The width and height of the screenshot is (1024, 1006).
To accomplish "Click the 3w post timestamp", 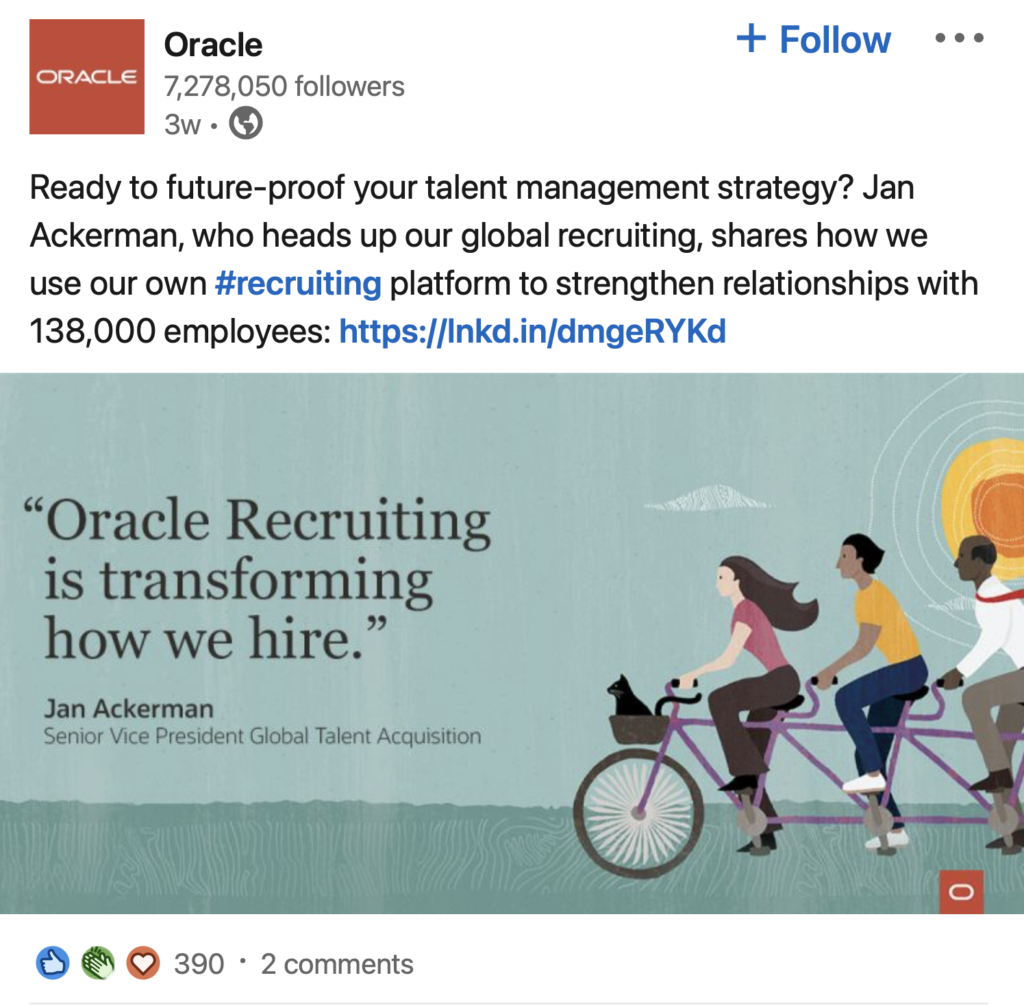I will 182,123.
